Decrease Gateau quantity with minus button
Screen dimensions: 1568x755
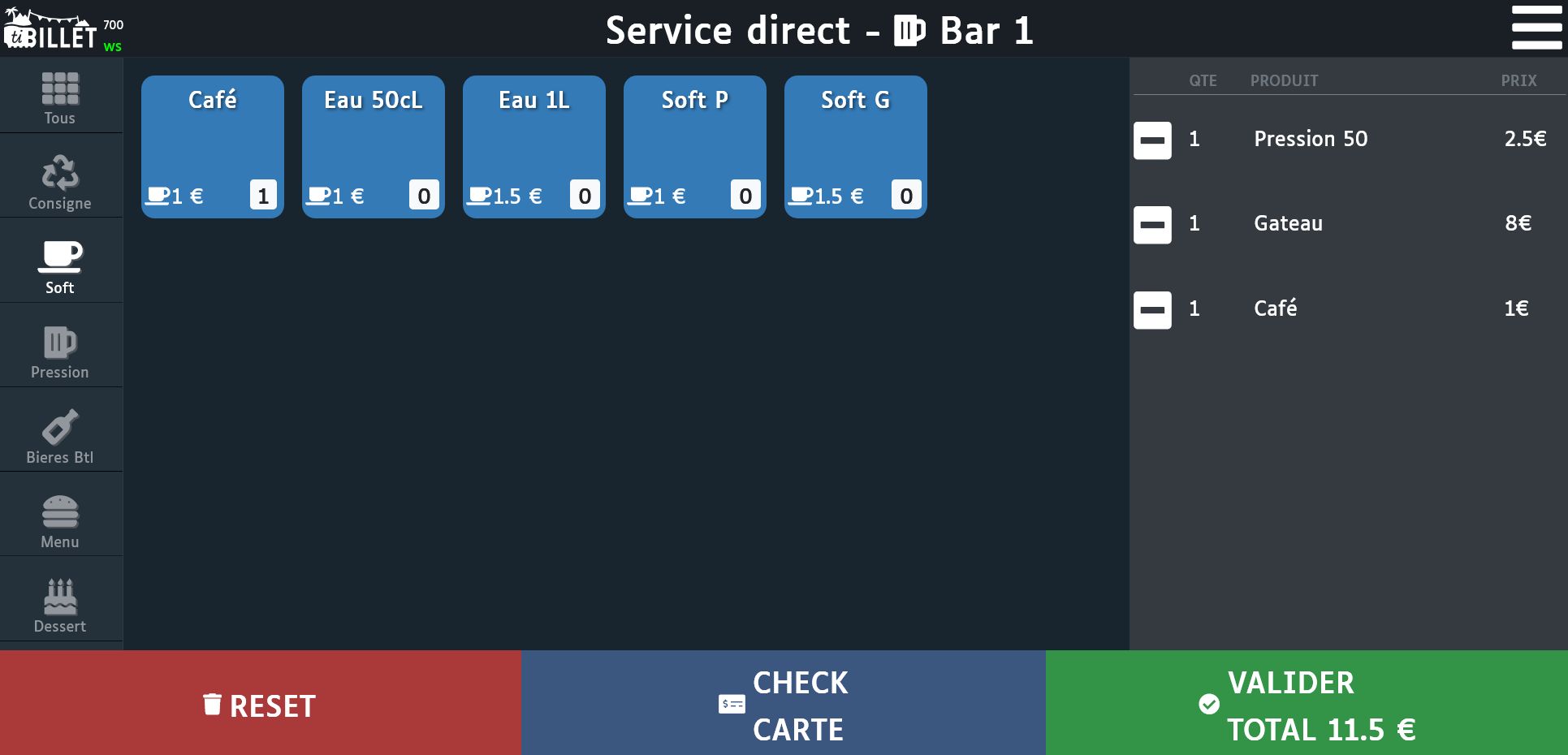tap(1151, 225)
